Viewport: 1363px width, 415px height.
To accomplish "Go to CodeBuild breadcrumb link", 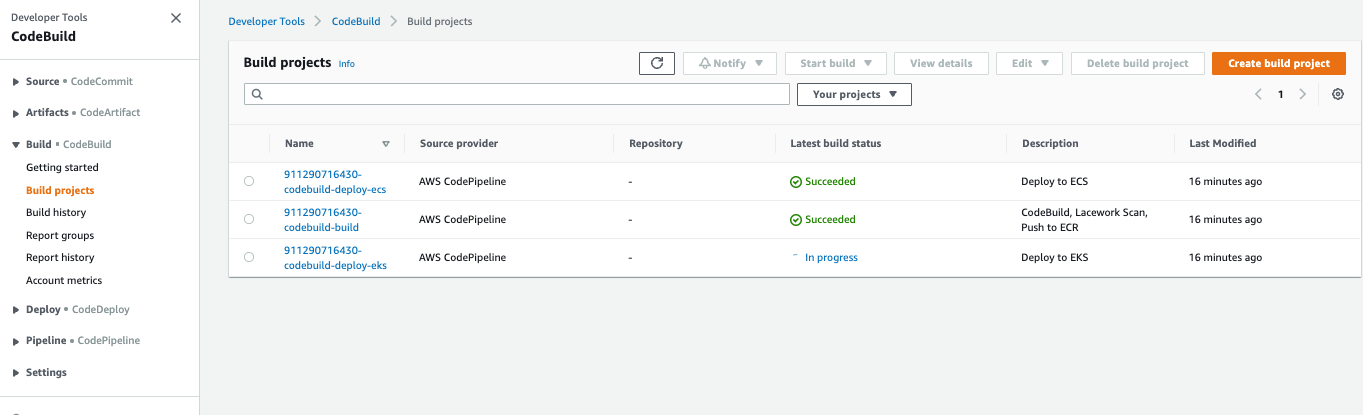I will 355,21.
